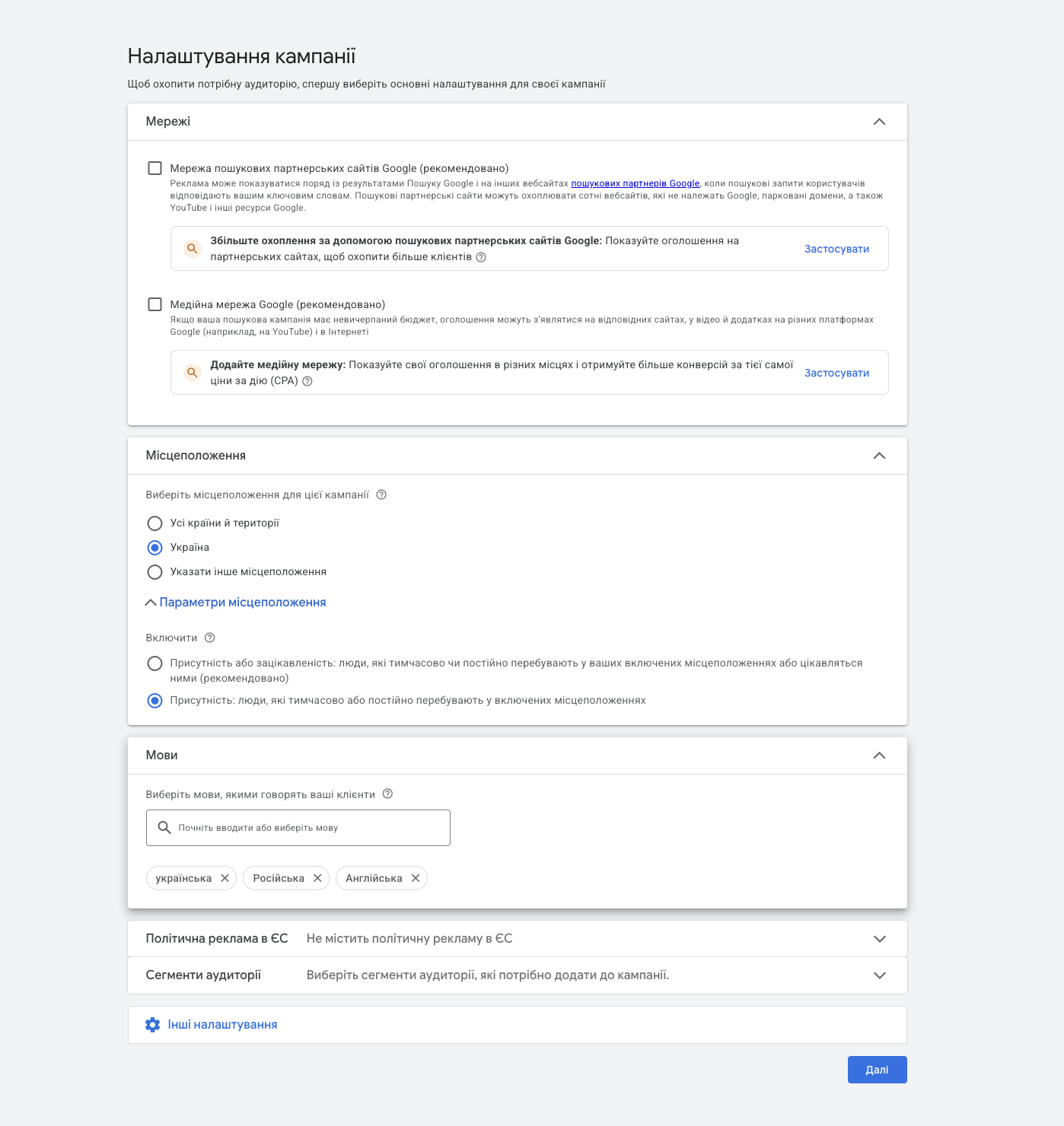The image size is (1064, 1126).
Task: Click help icon next to Включити
Action: 210,638
